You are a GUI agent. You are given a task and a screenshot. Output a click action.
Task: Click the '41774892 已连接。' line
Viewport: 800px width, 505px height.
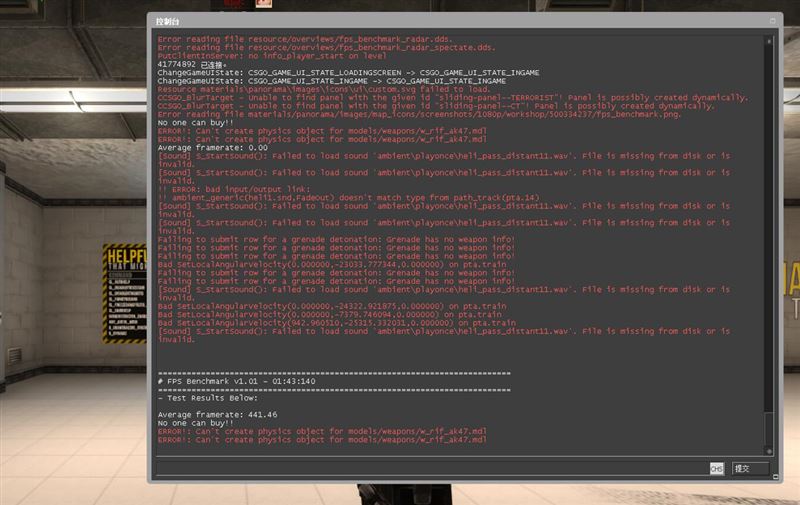192,64
